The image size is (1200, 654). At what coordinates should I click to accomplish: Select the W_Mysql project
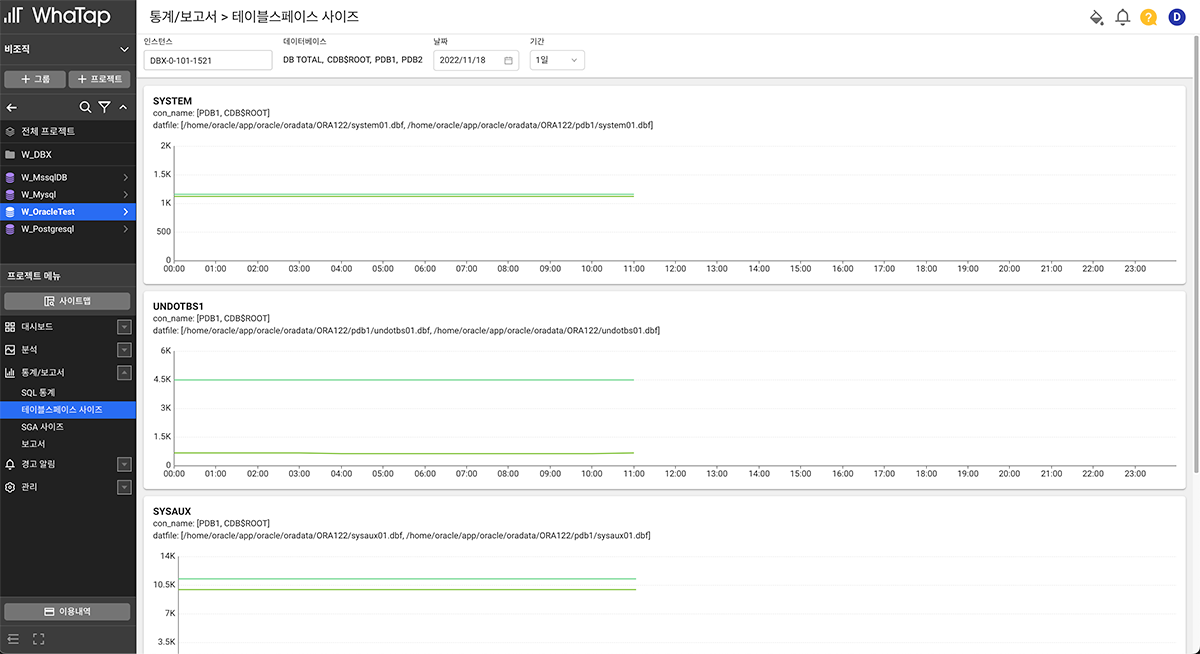(67, 194)
